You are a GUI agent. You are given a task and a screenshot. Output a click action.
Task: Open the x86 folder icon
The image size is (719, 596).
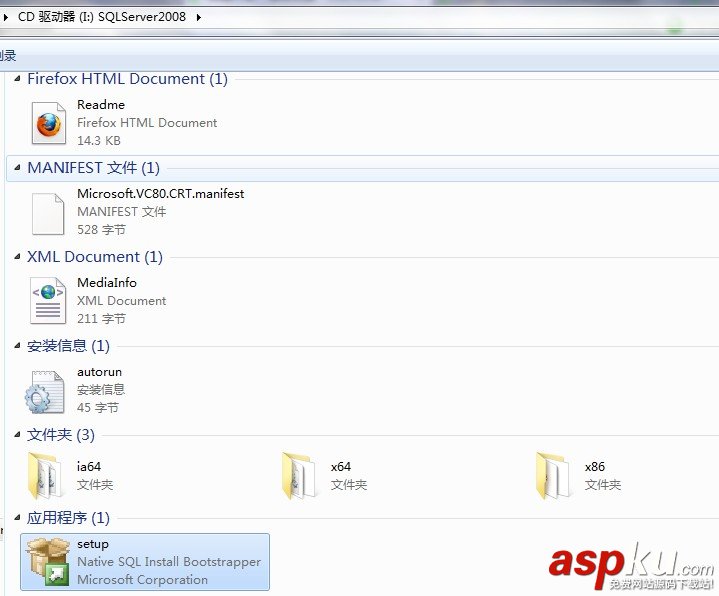[553, 475]
